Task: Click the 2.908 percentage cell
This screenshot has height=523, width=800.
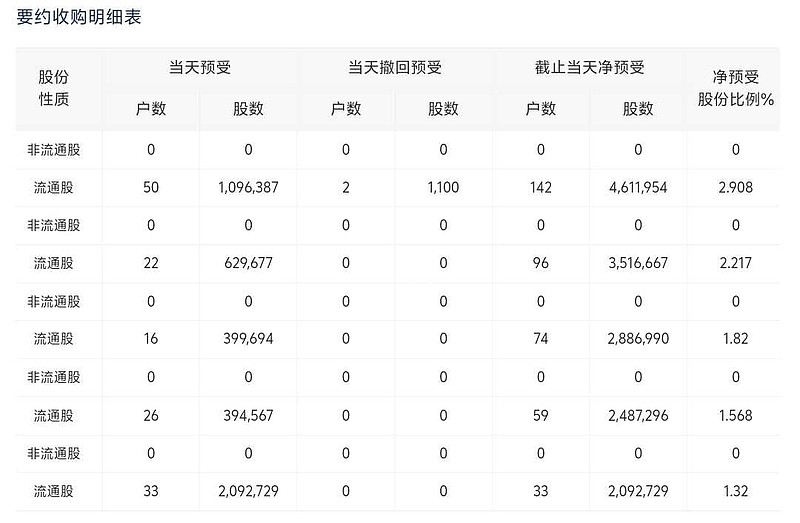Action: pos(735,187)
